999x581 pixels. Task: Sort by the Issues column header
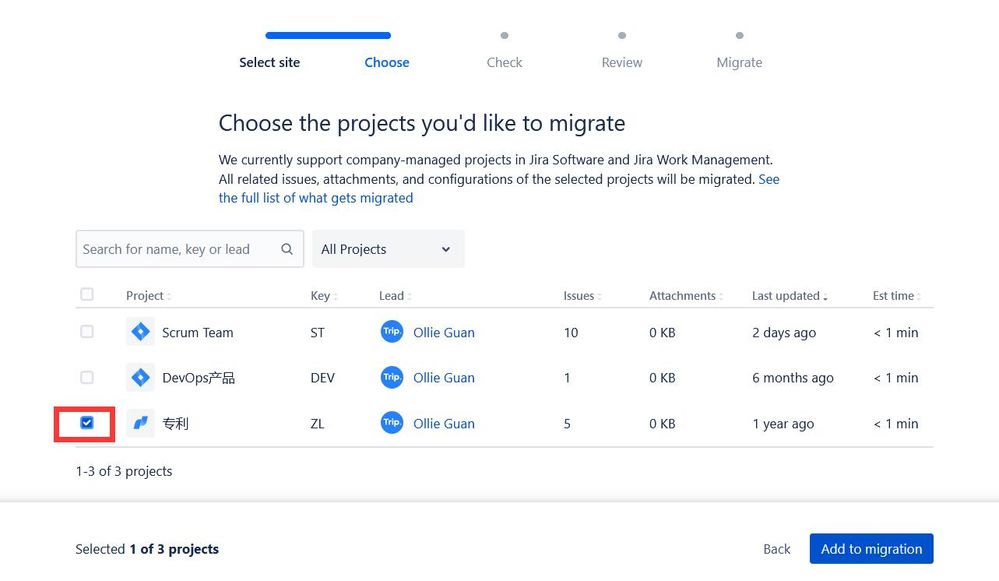[582, 296]
